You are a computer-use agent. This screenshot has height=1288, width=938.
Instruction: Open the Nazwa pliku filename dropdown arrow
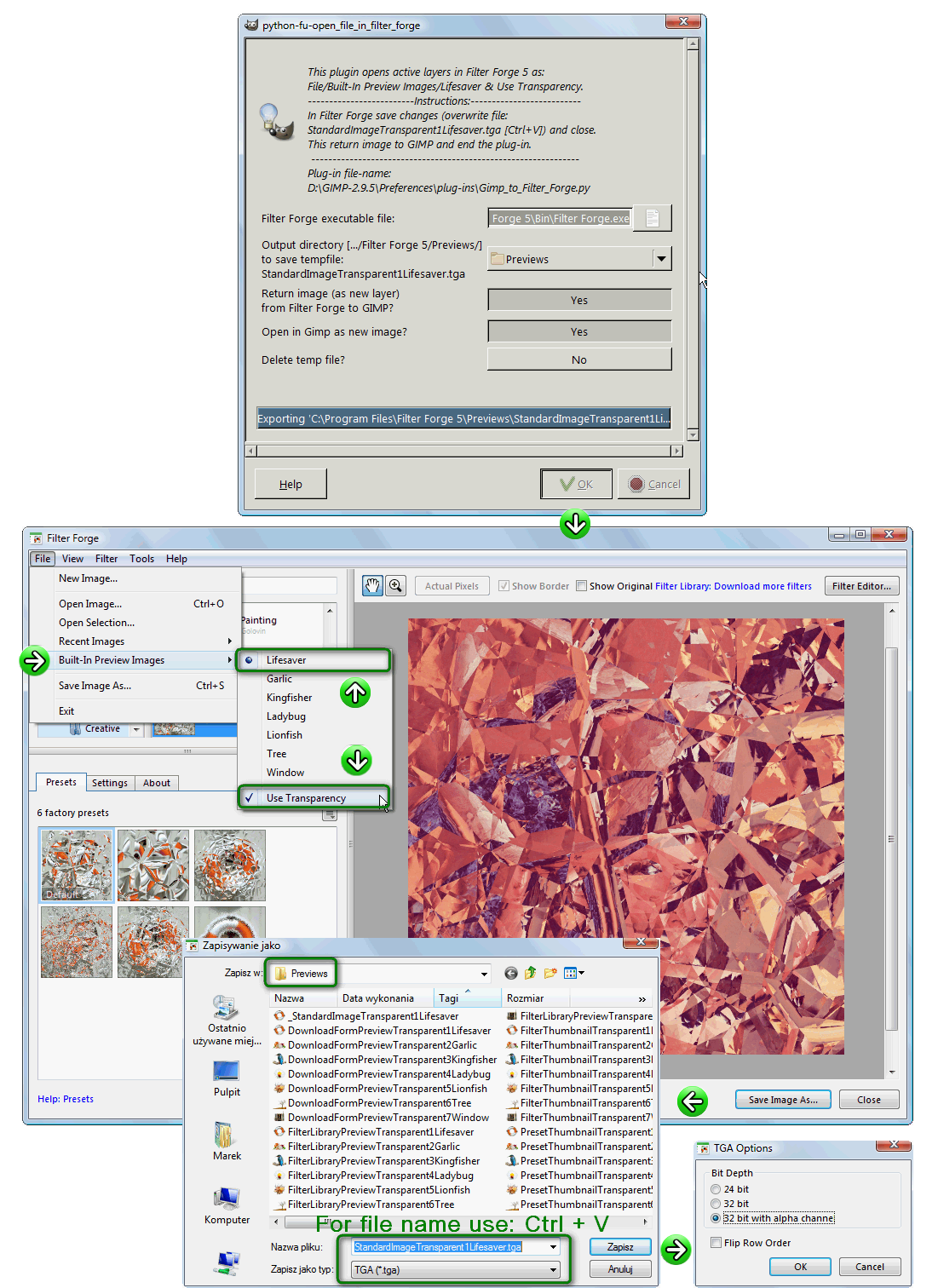click(554, 1247)
